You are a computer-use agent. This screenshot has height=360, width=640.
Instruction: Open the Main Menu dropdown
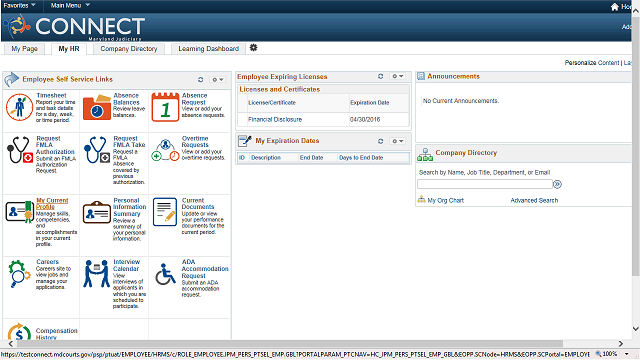point(70,5)
